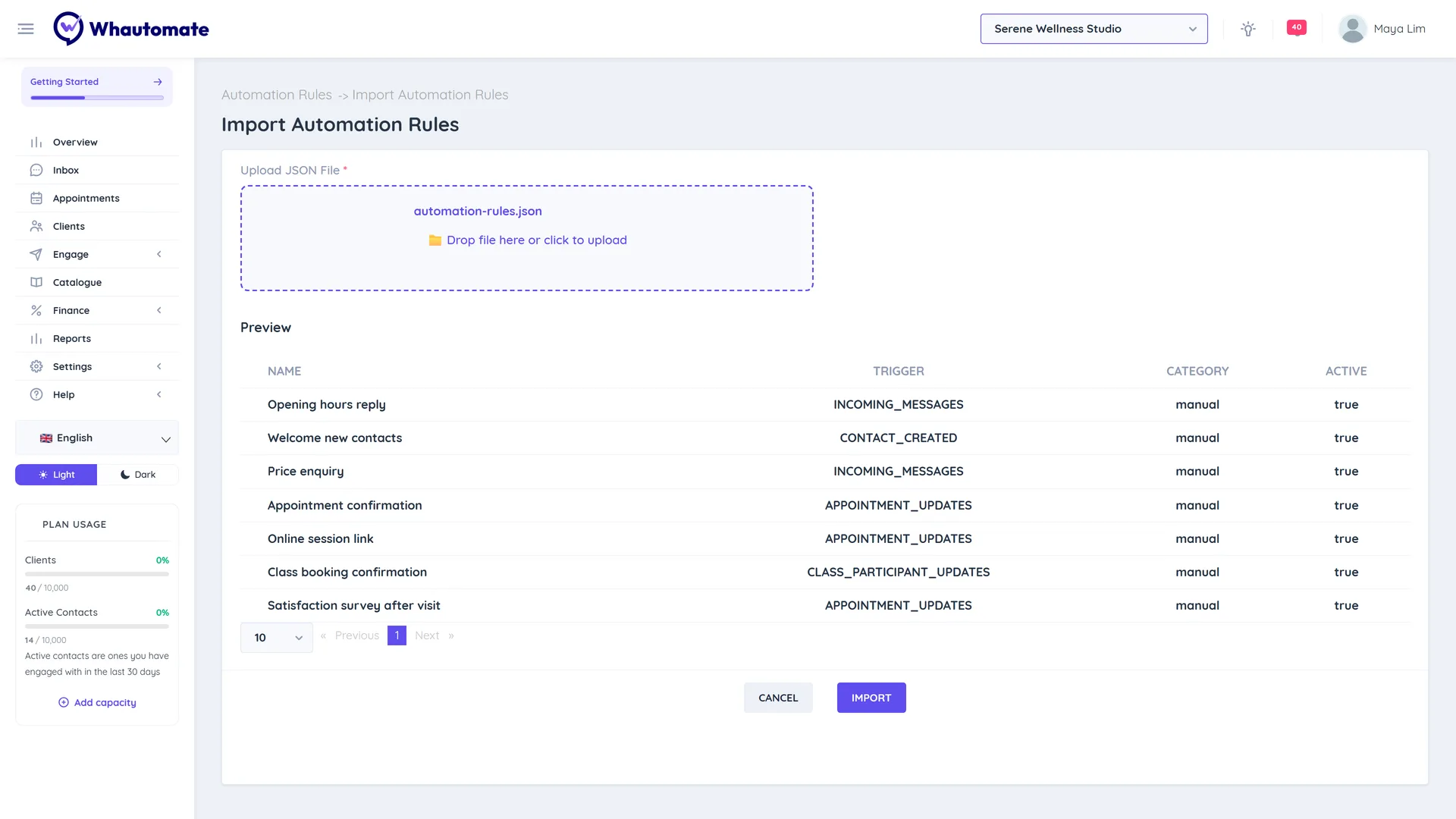Click the Inbox chat bubble icon
The image size is (1456, 819).
coord(36,170)
